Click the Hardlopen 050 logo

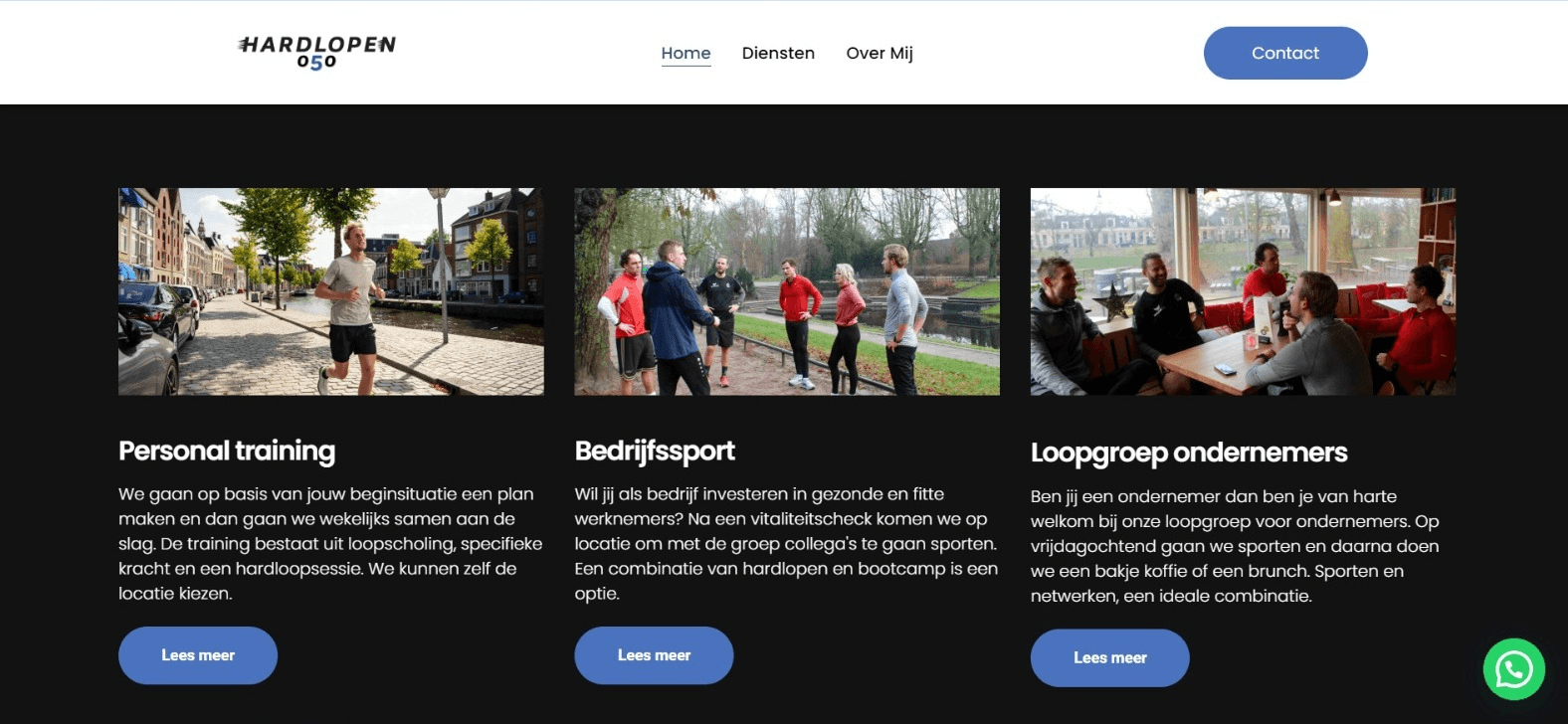point(317,53)
